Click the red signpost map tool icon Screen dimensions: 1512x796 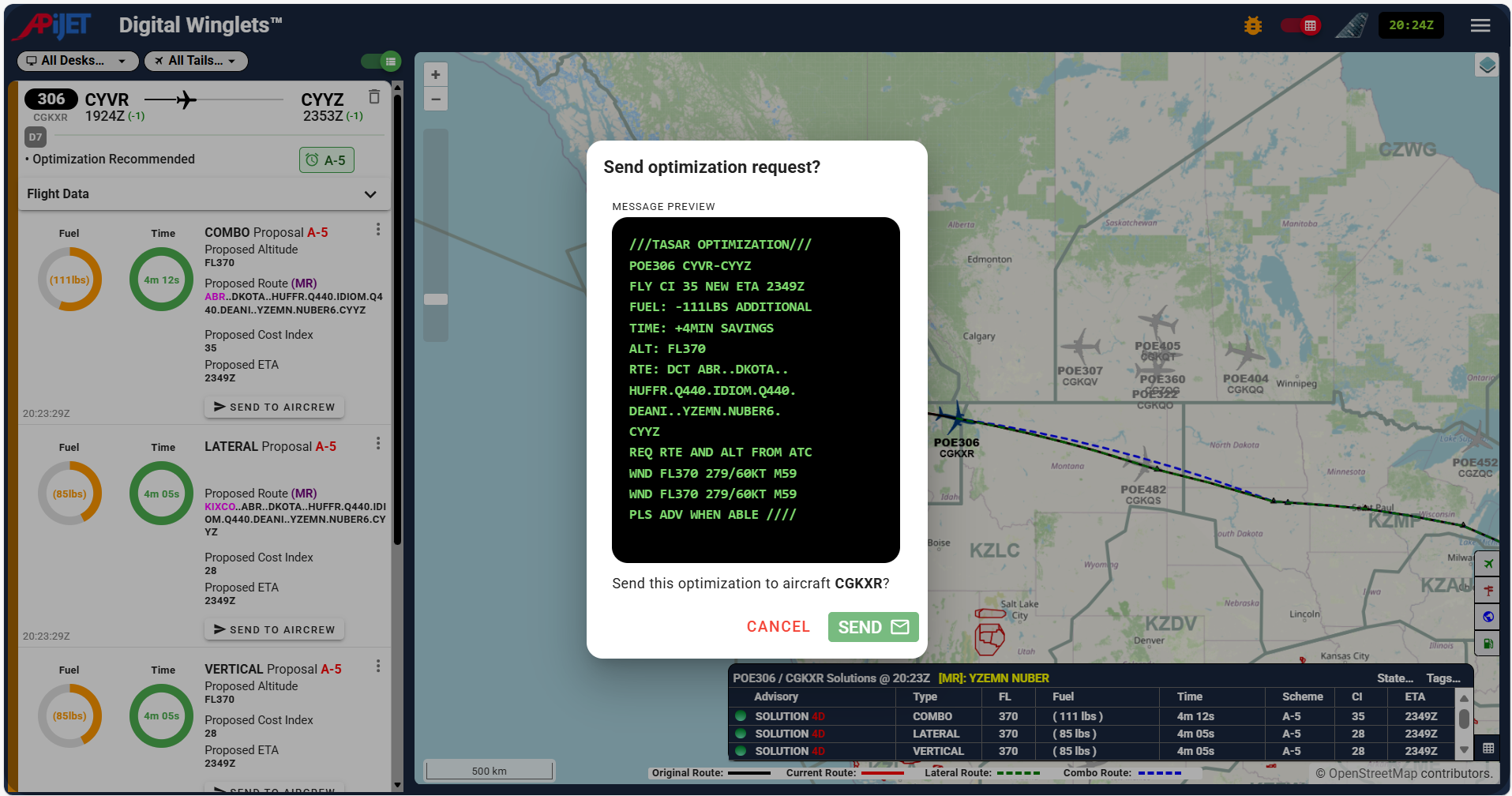[1488, 591]
